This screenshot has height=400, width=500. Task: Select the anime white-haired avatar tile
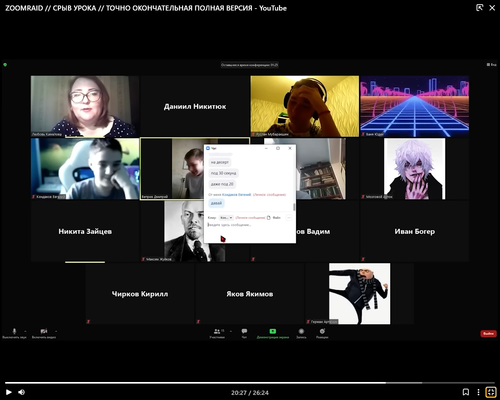tap(415, 169)
